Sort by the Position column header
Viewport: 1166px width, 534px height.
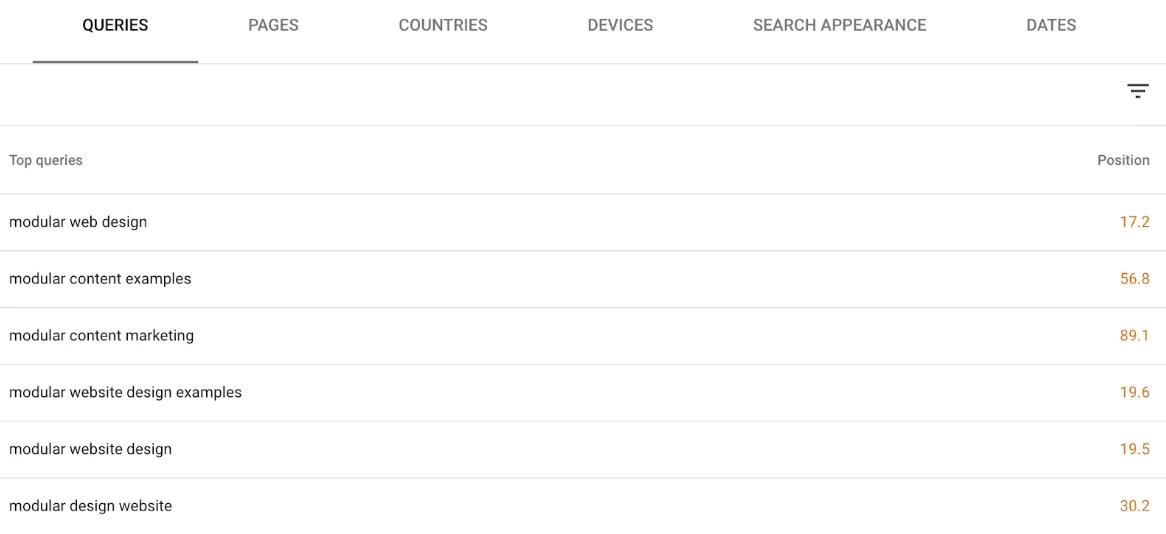coord(1123,160)
